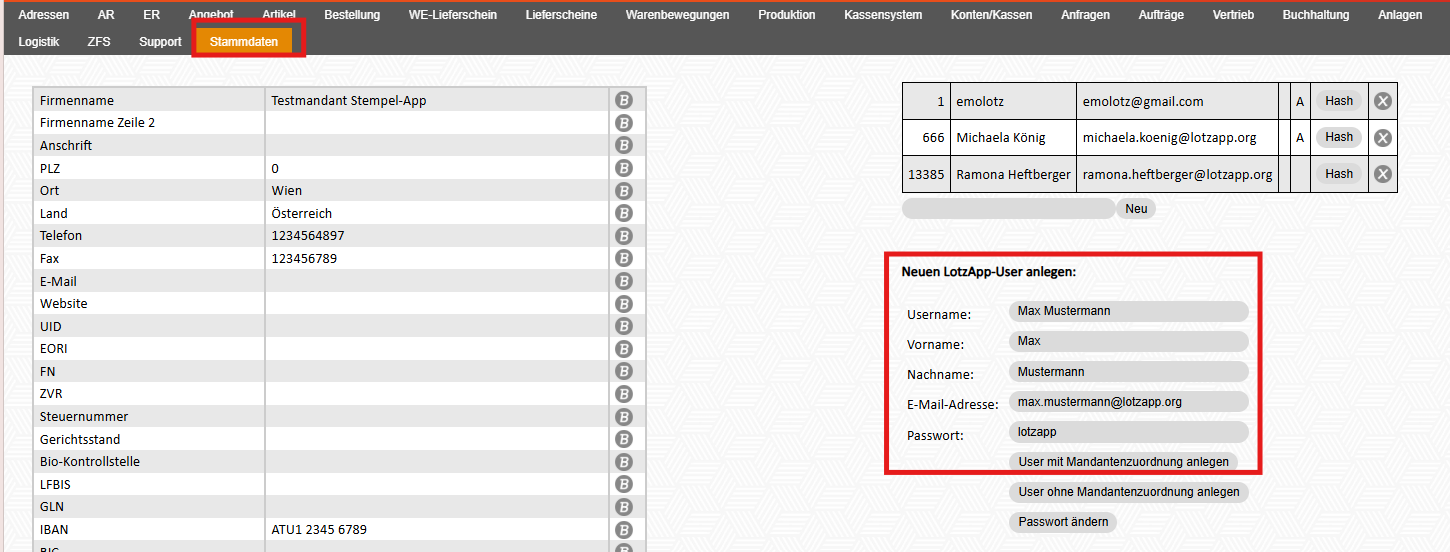Image resolution: width=1450 pixels, height=552 pixels.
Task: Open the Logistik menu
Action: coord(39,42)
